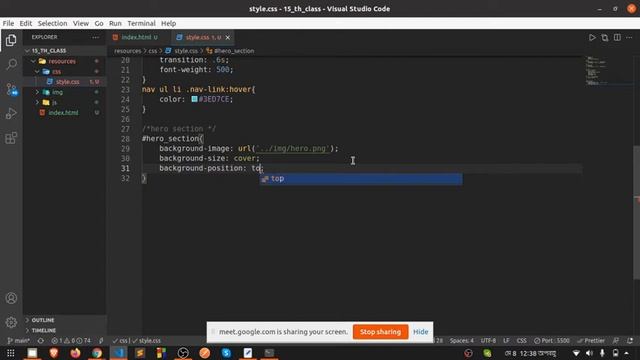Viewport: 640px width, 360px height.
Task: Click the synchronize changes icon
Action: (41, 340)
